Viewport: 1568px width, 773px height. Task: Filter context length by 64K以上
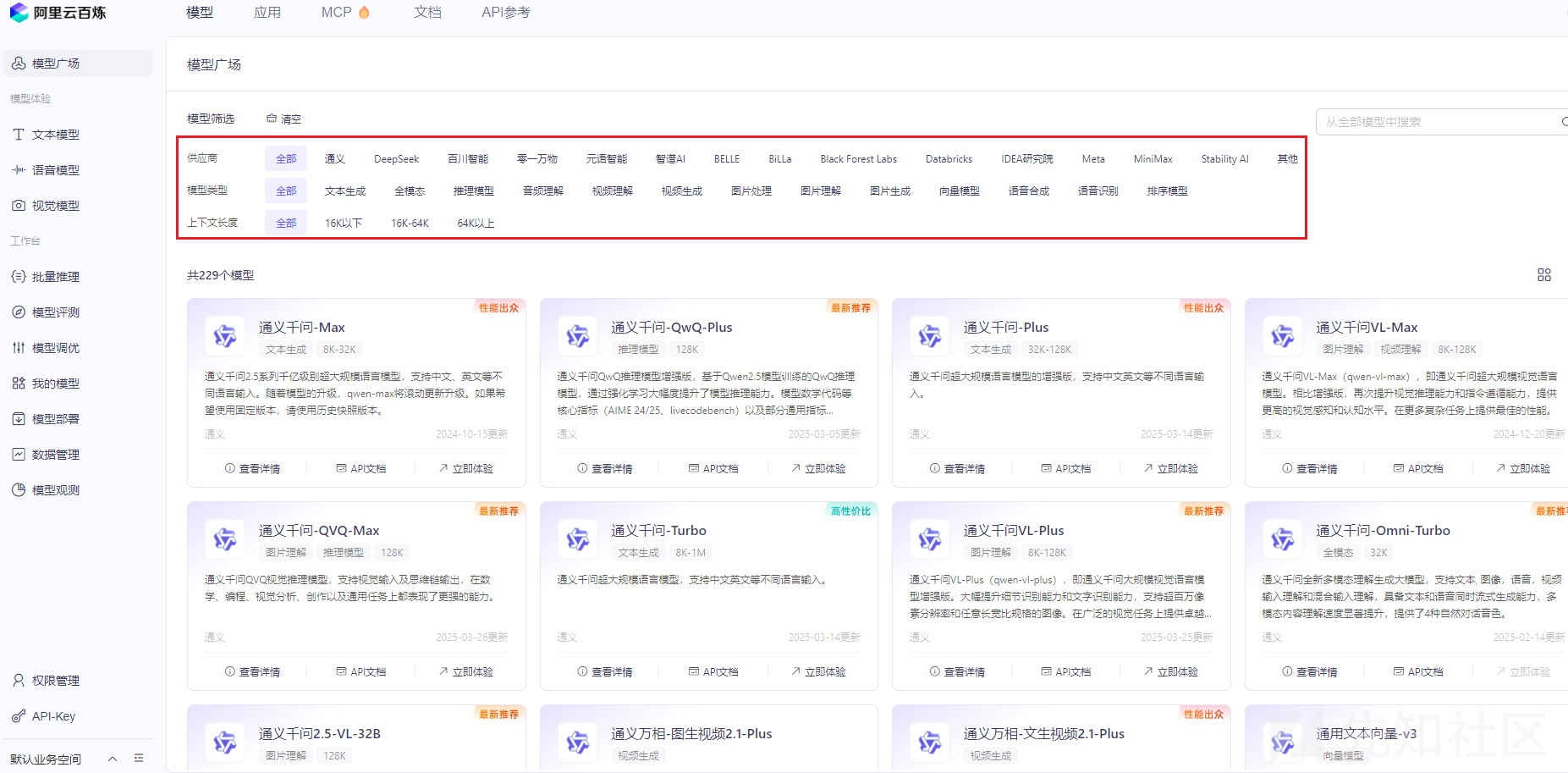(x=476, y=224)
